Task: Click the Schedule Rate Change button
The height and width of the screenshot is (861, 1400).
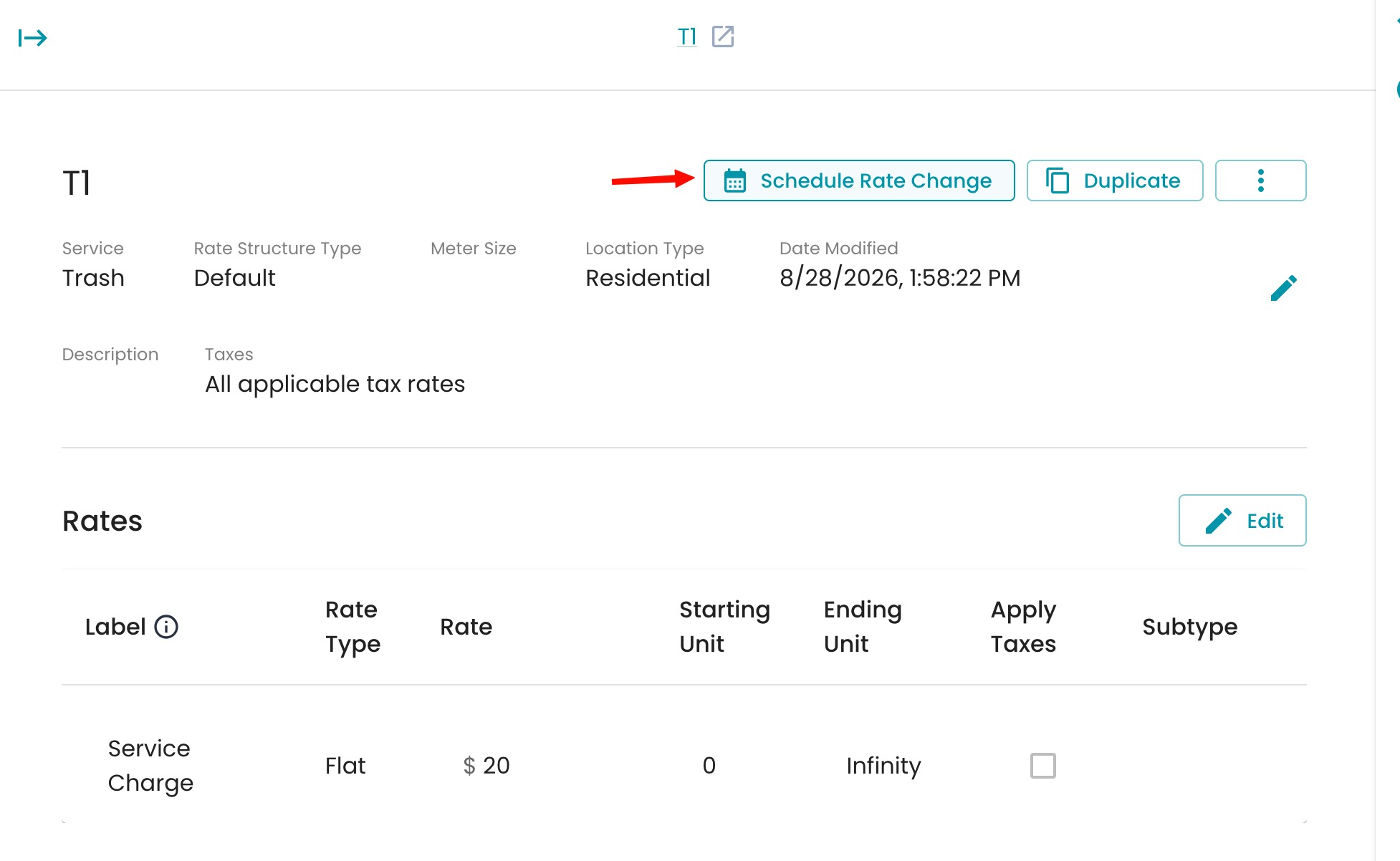Action: (859, 181)
